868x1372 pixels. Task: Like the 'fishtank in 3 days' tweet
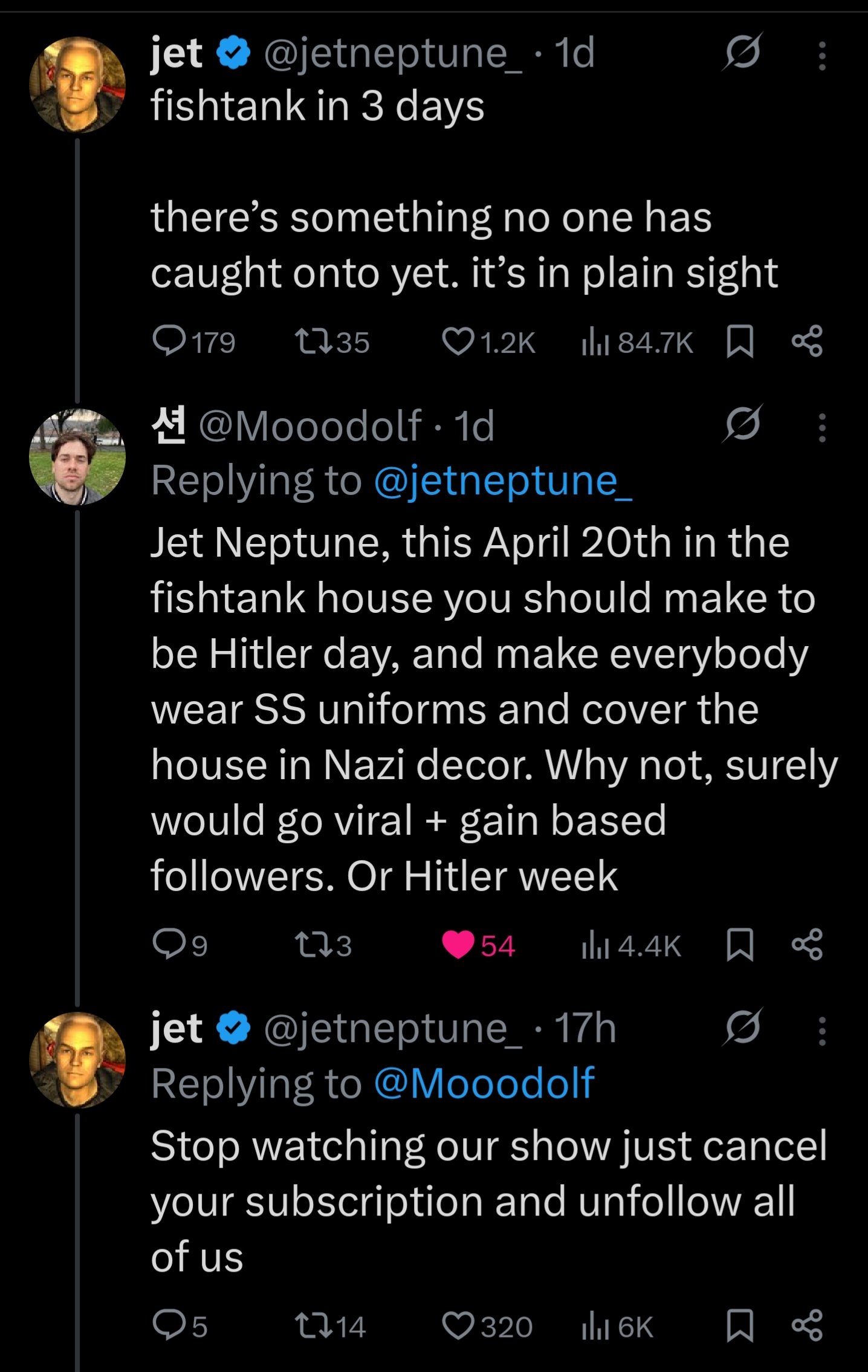click(458, 341)
